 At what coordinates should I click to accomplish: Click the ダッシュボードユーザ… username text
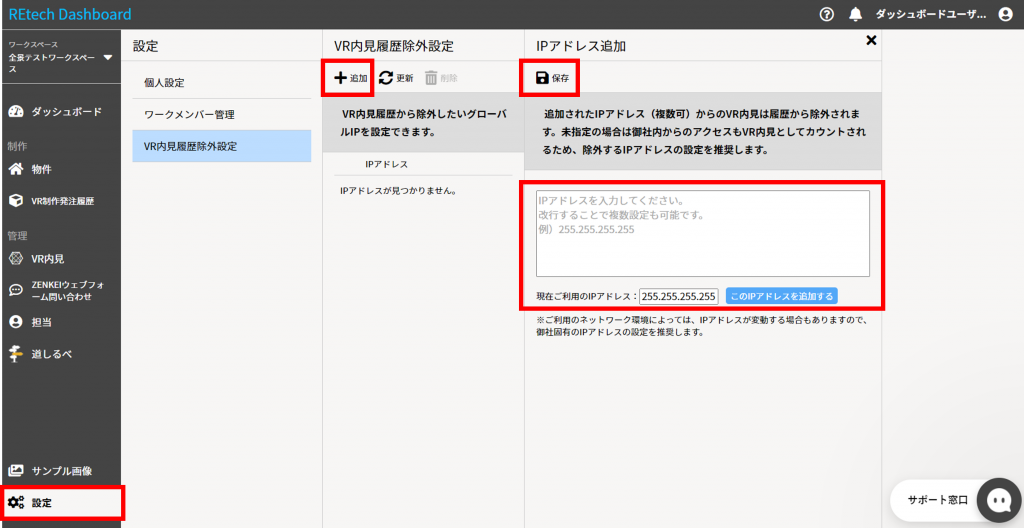[x=931, y=14]
